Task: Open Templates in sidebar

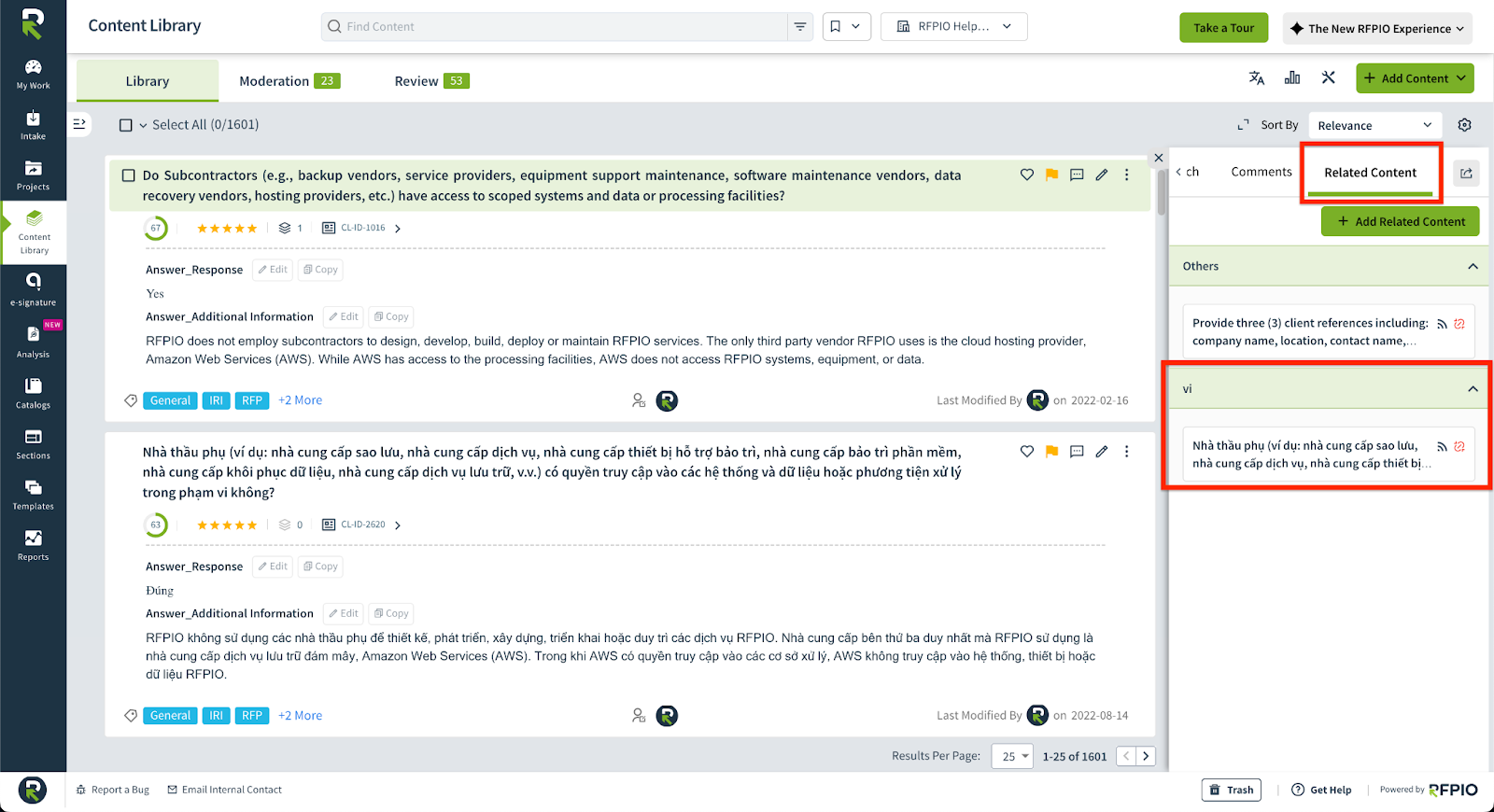Action: 33,495
